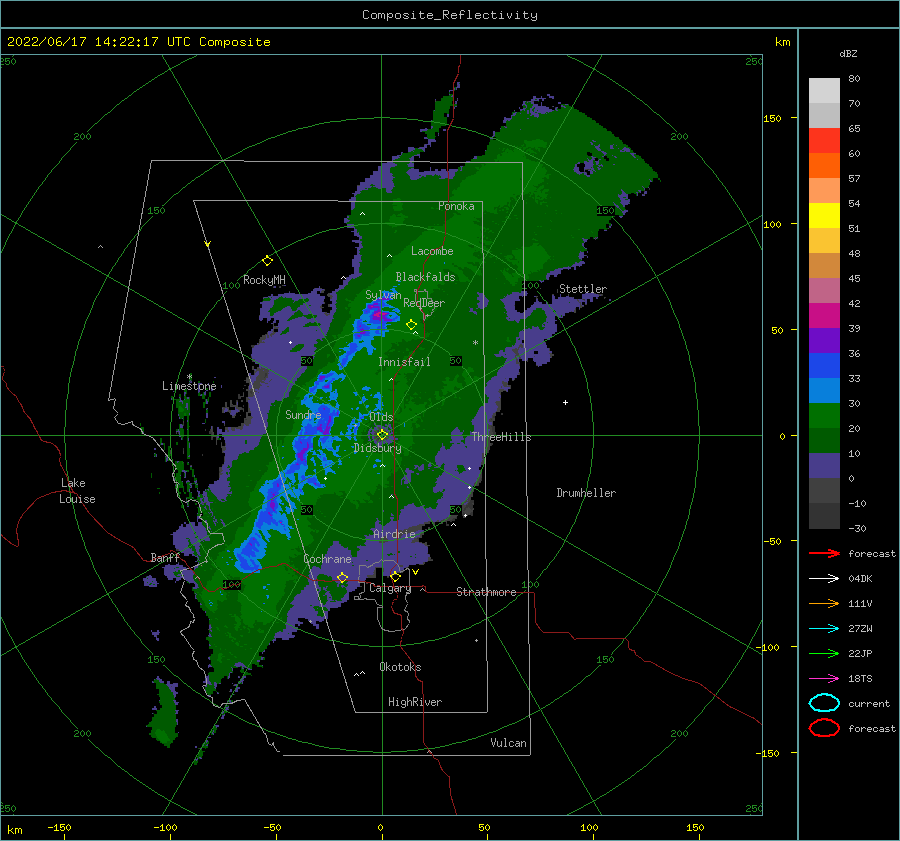The height and width of the screenshot is (841, 900).
Task: Select the red forecast ellipse icon
Action: coord(824,728)
